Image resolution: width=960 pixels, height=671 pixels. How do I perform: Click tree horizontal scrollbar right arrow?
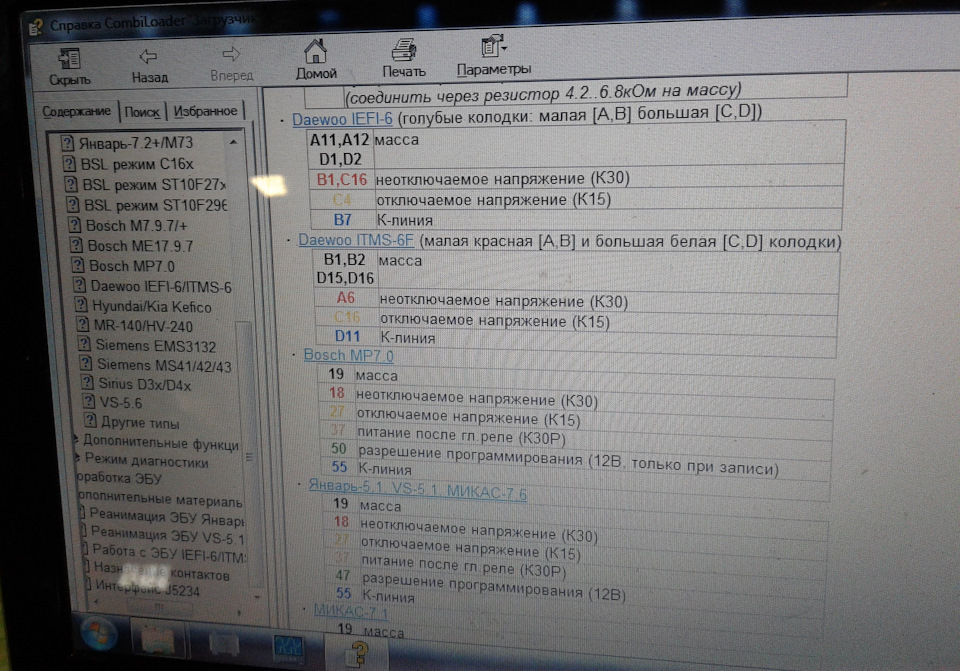pyautogui.click(x=238, y=612)
